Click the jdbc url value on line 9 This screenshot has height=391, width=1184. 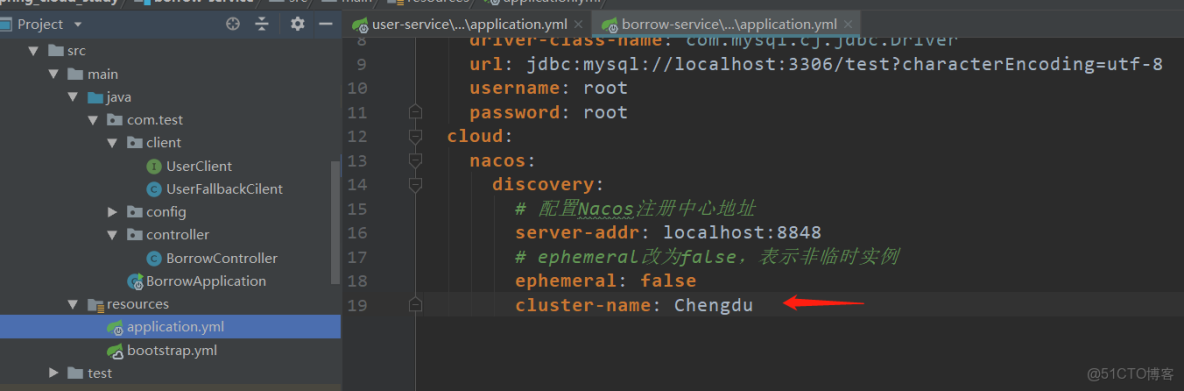click(x=844, y=64)
